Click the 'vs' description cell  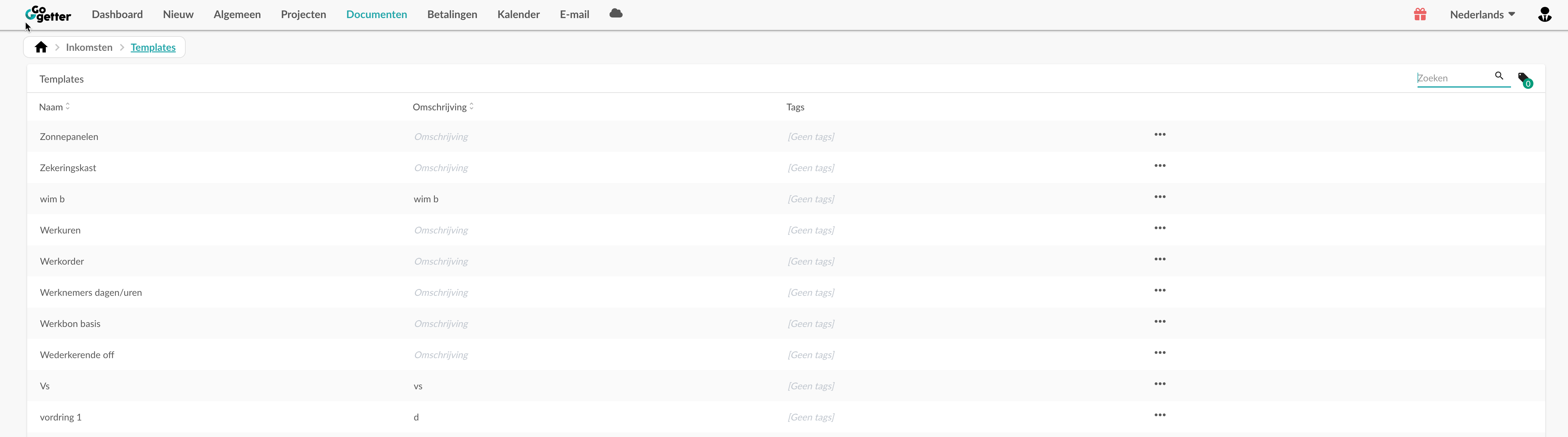[418, 386]
